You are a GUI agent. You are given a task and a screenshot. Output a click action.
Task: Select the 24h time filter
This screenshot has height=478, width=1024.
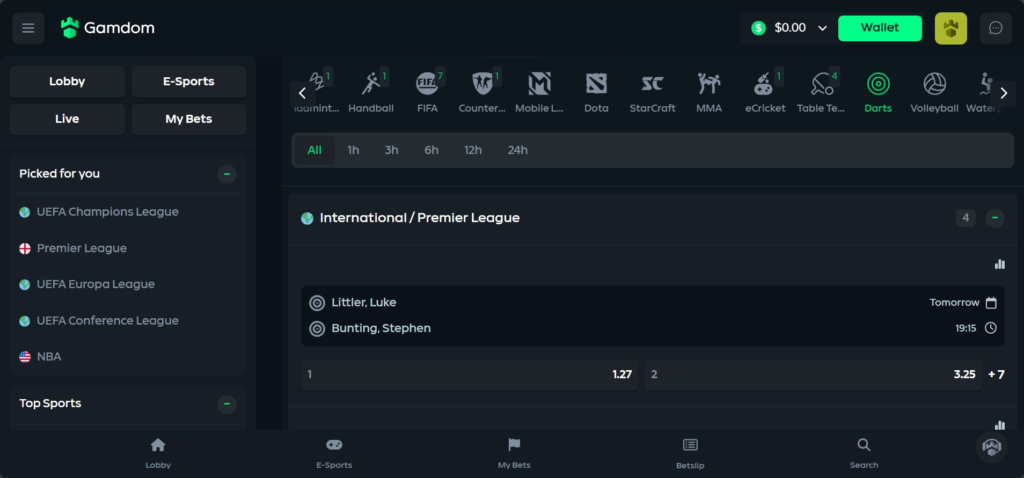click(x=517, y=150)
